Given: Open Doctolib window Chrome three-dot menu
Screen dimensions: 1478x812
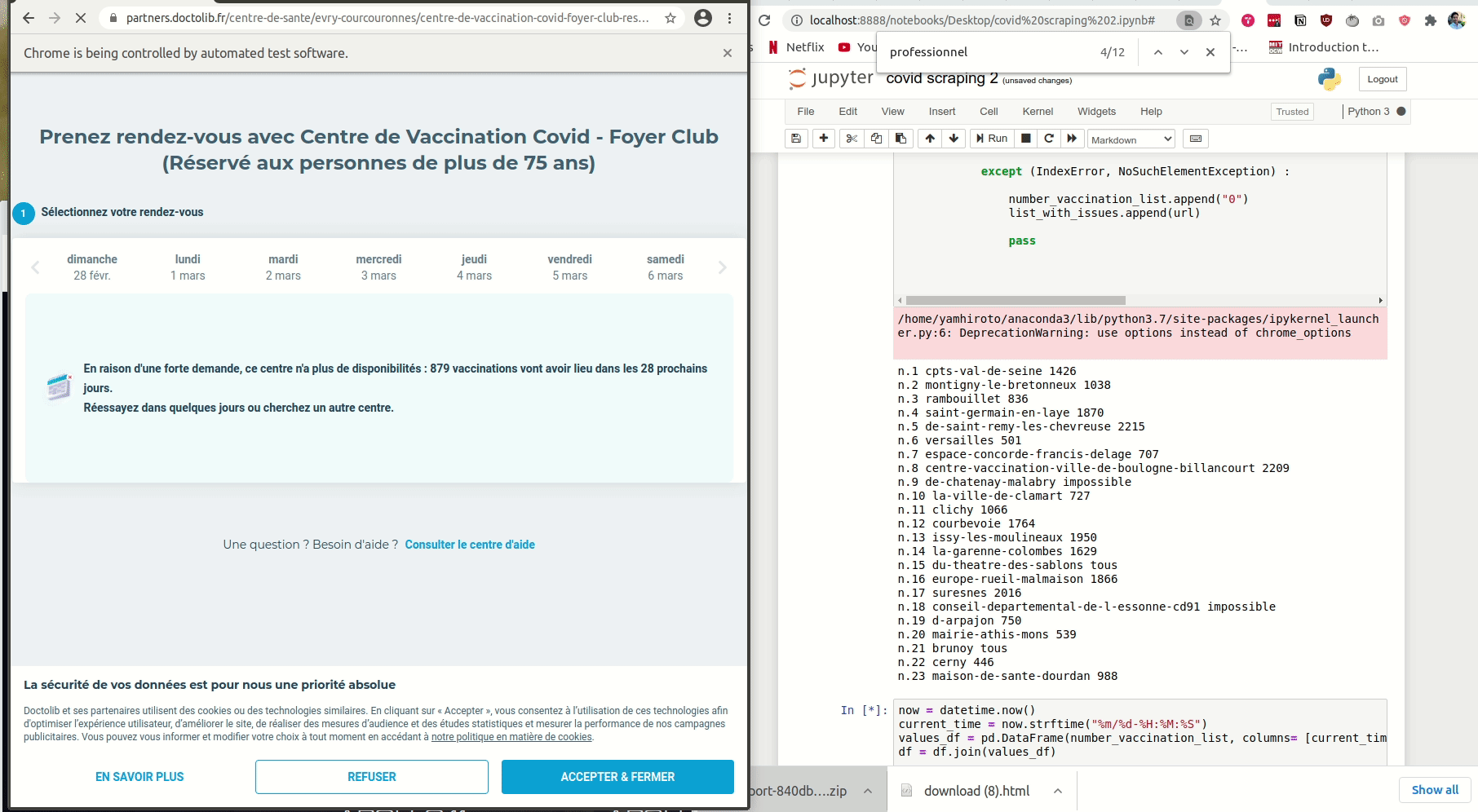Looking at the screenshot, I should tap(730, 18).
